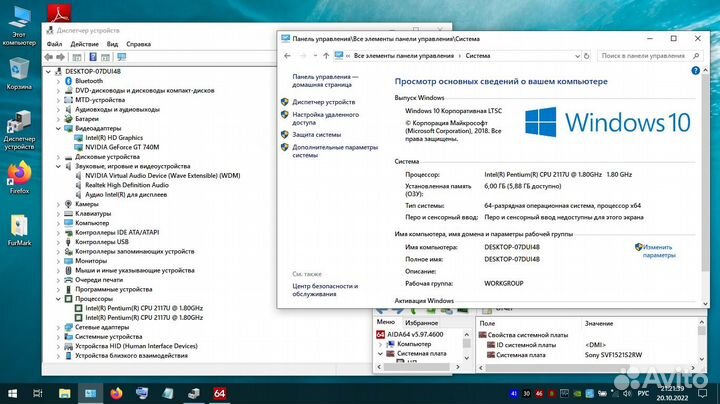The image size is (720, 404).
Task: Click the Значение column header in AIDA64
Action: pos(598,323)
